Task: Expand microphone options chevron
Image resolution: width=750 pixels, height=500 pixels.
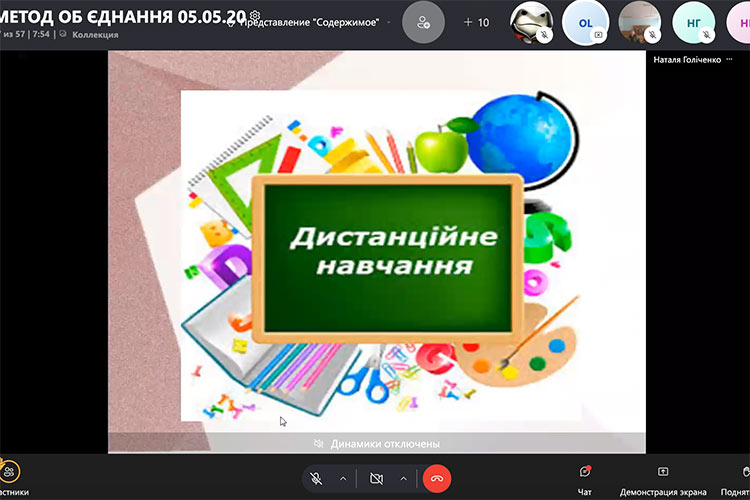Action: 343,478
